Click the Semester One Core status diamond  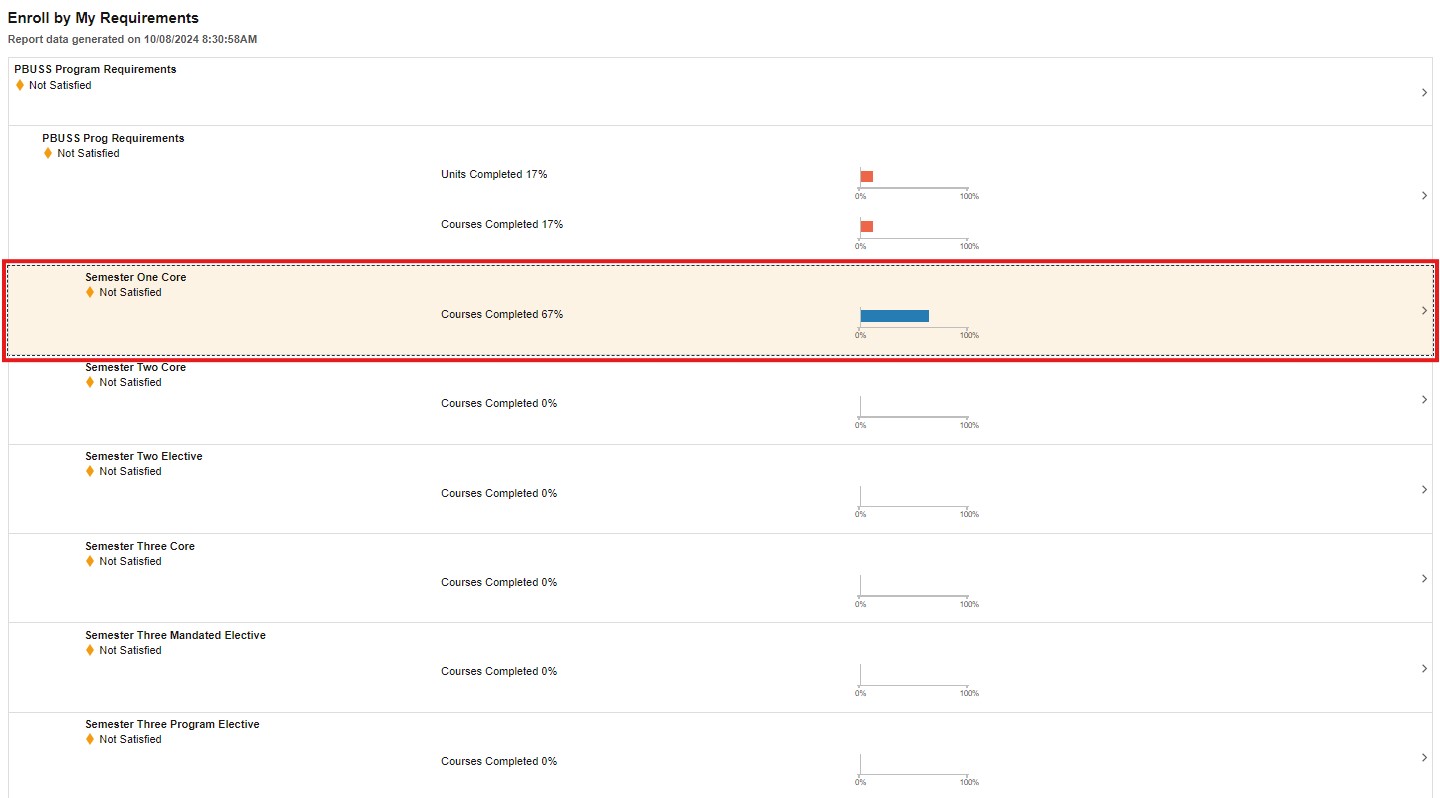90,293
